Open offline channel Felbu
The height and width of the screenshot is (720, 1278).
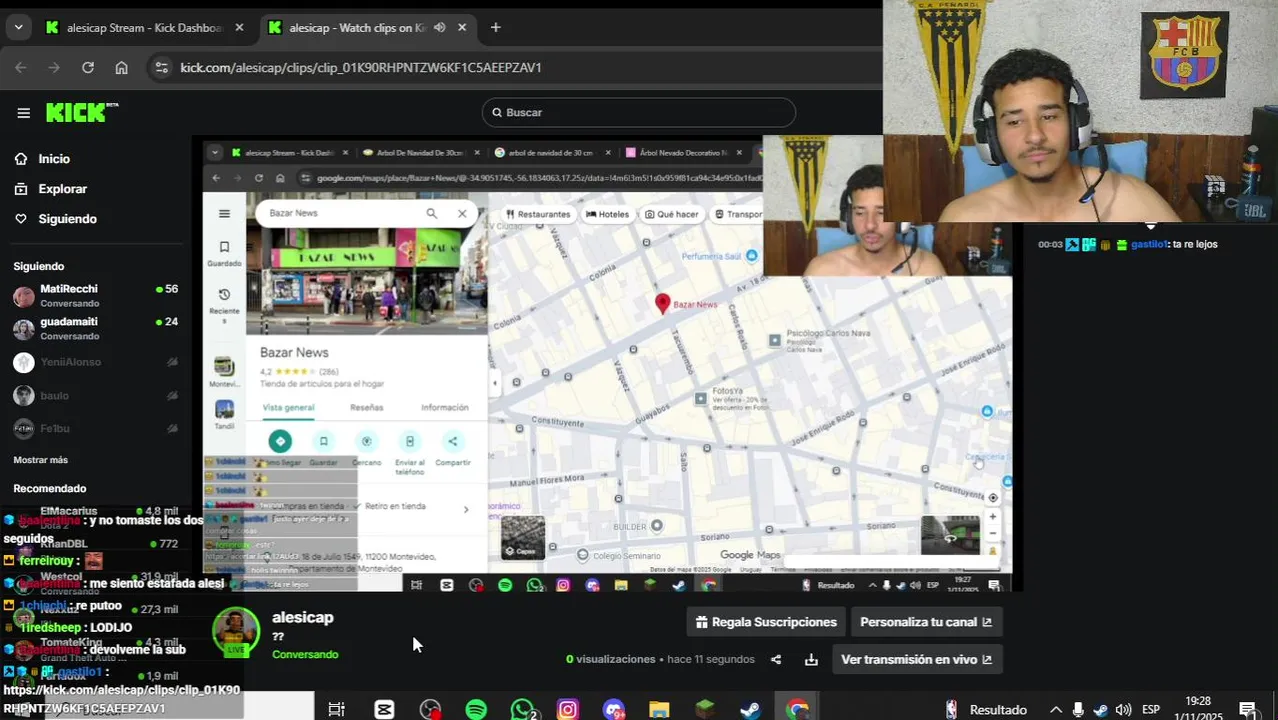tap(95, 428)
